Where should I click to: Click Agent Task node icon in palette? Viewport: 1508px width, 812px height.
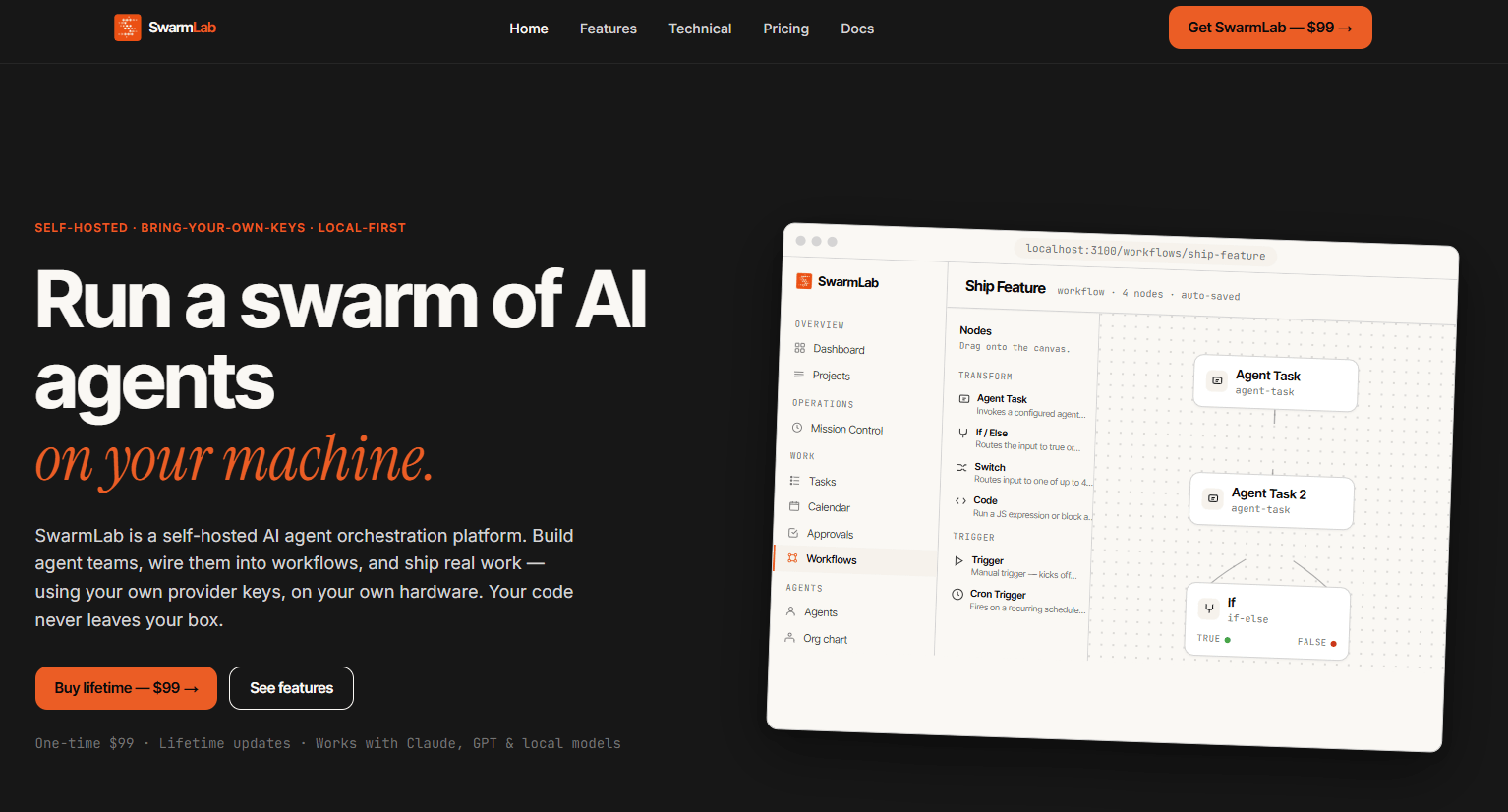964,398
